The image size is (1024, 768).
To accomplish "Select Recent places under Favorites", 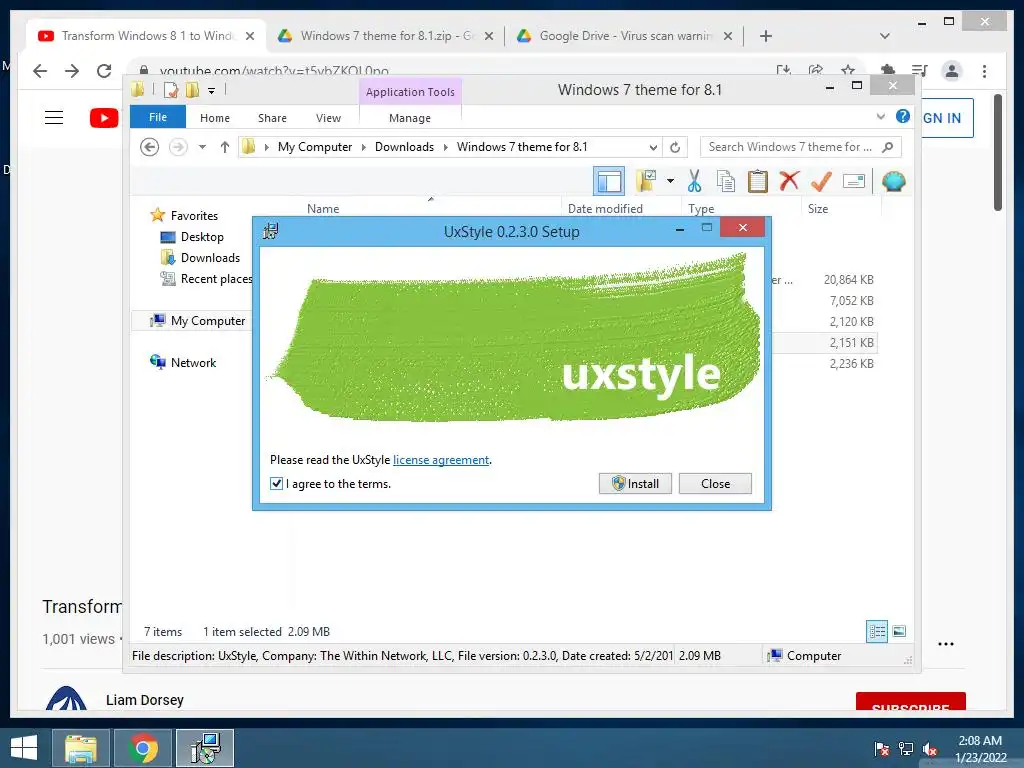I will click(216, 279).
